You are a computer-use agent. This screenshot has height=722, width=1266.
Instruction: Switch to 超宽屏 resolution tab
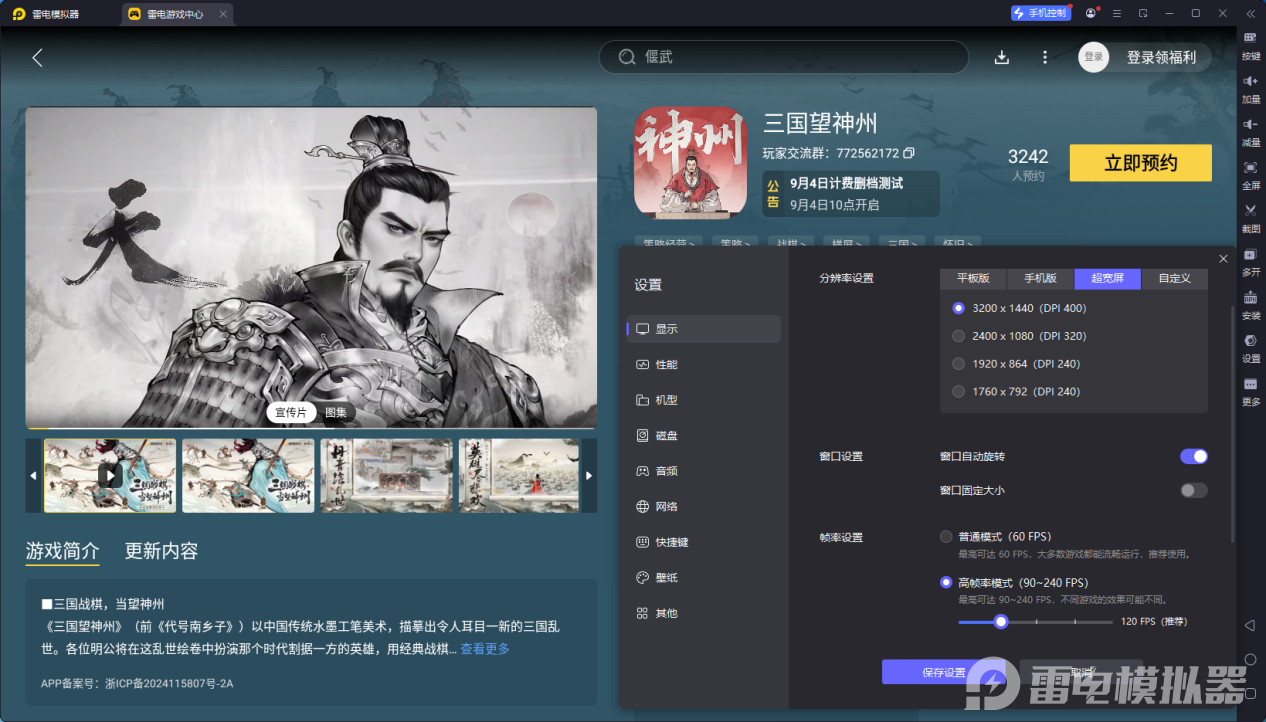(x=1107, y=278)
